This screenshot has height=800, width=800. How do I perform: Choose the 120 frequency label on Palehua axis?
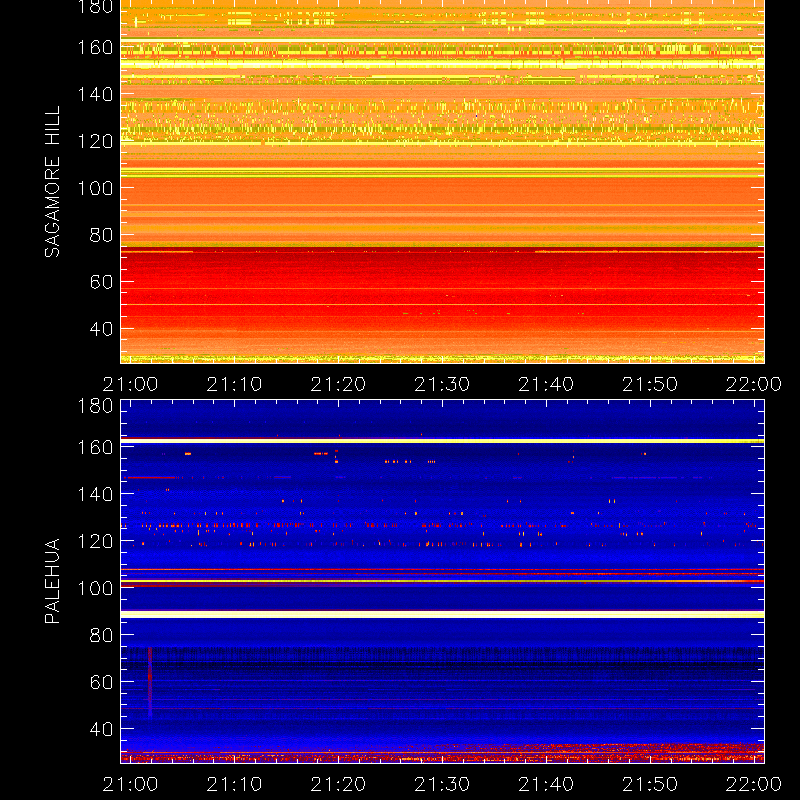coord(95,541)
